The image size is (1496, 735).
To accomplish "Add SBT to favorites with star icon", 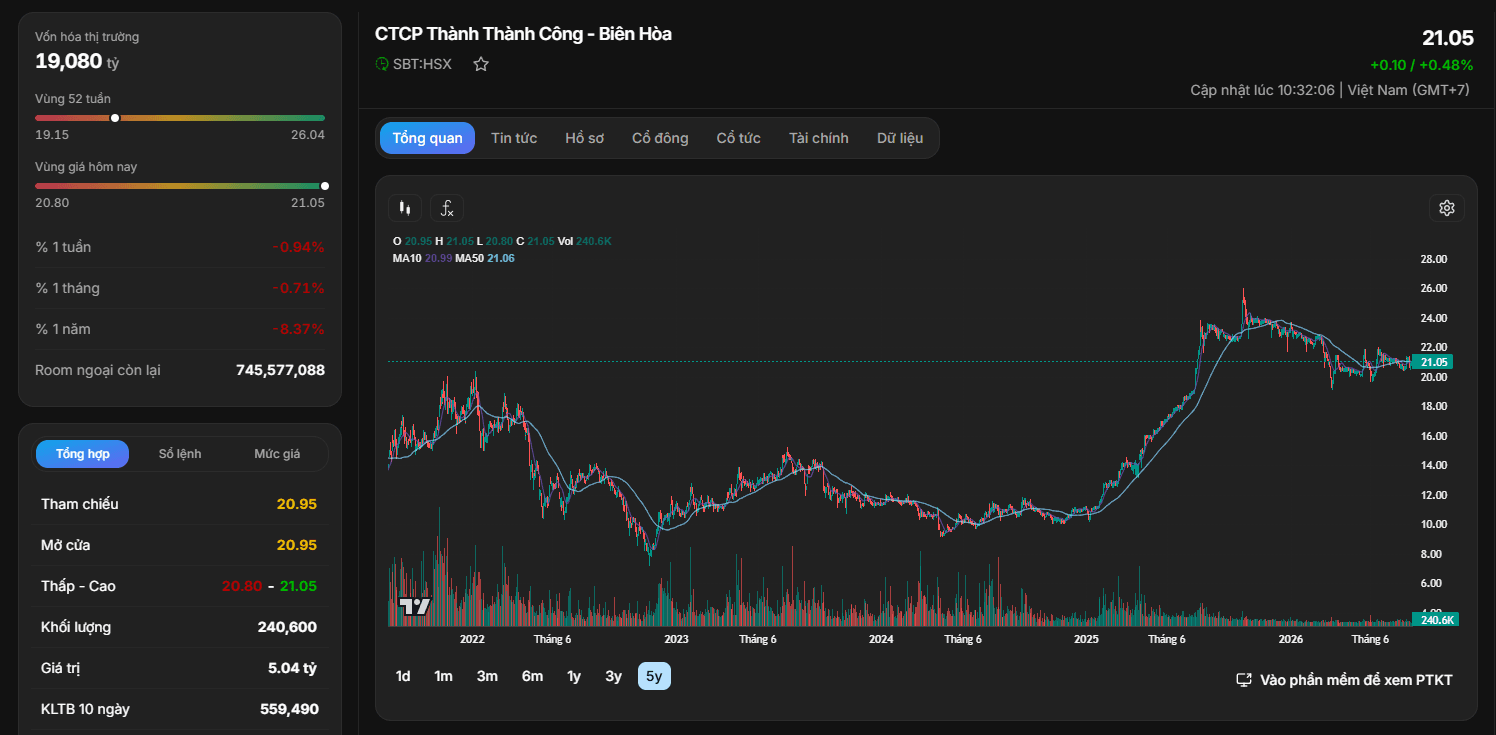I will [x=481, y=64].
